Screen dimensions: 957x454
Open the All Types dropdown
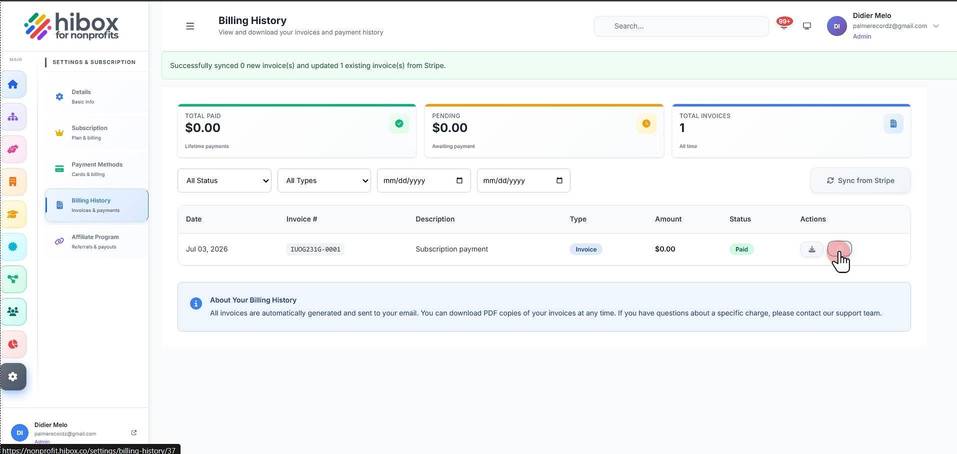coord(324,181)
